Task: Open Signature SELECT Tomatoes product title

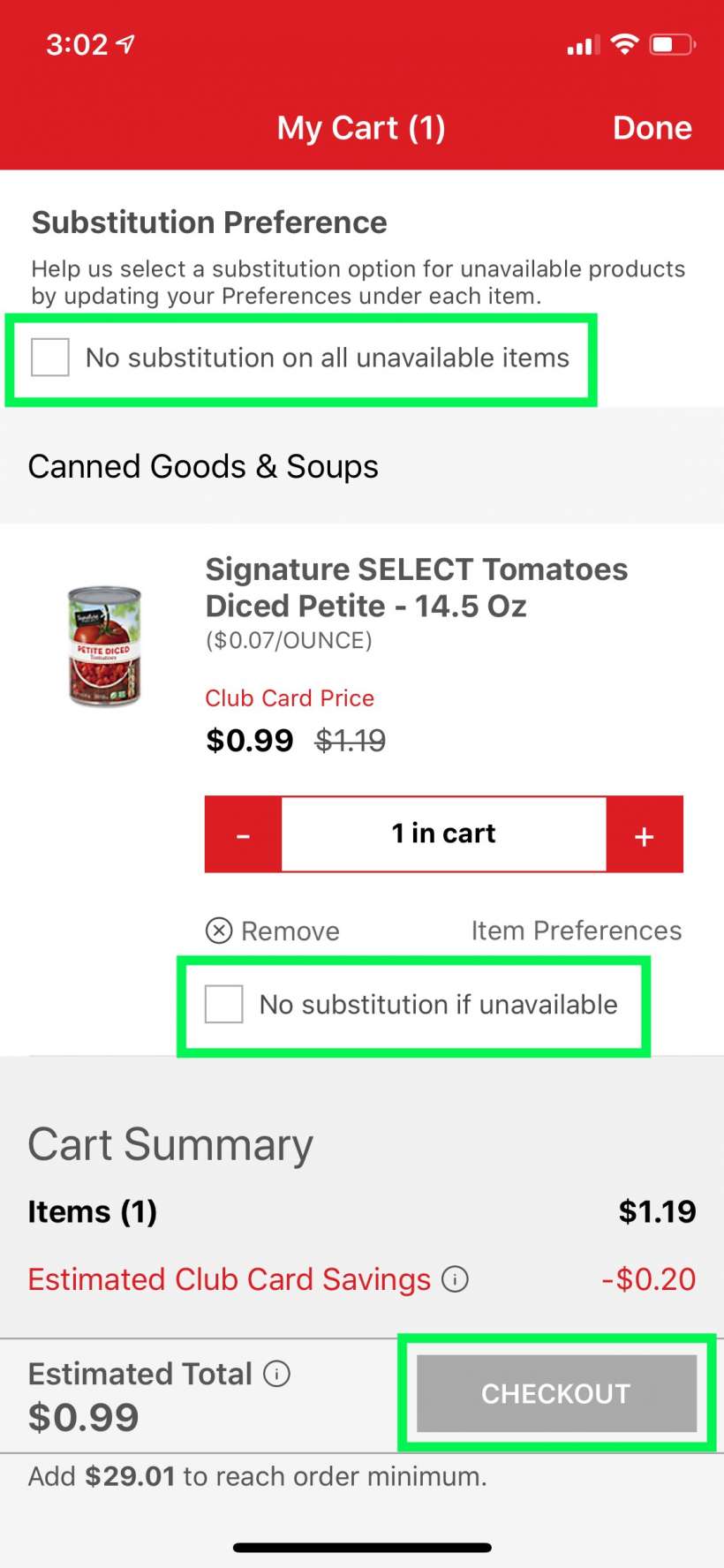Action: (x=416, y=587)
